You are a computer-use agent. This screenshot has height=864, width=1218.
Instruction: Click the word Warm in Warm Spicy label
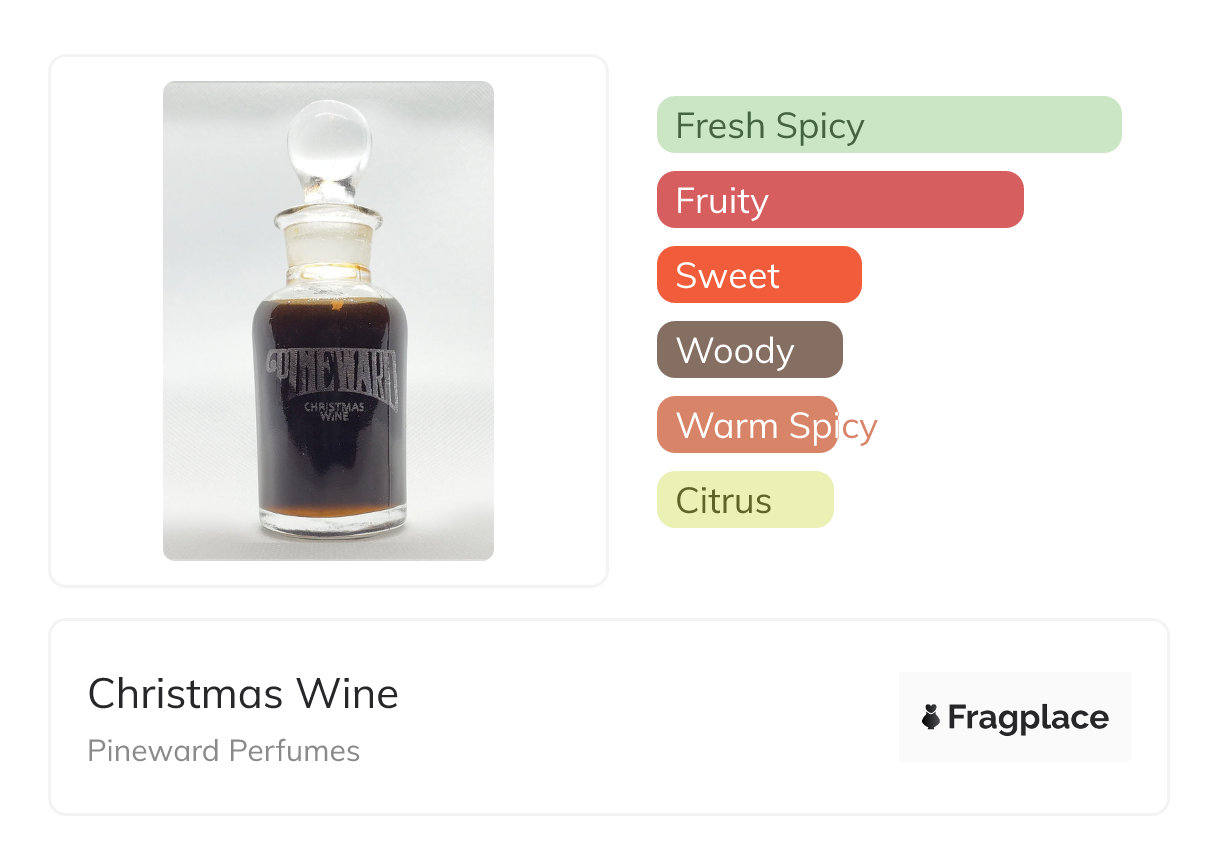(726, 426)
